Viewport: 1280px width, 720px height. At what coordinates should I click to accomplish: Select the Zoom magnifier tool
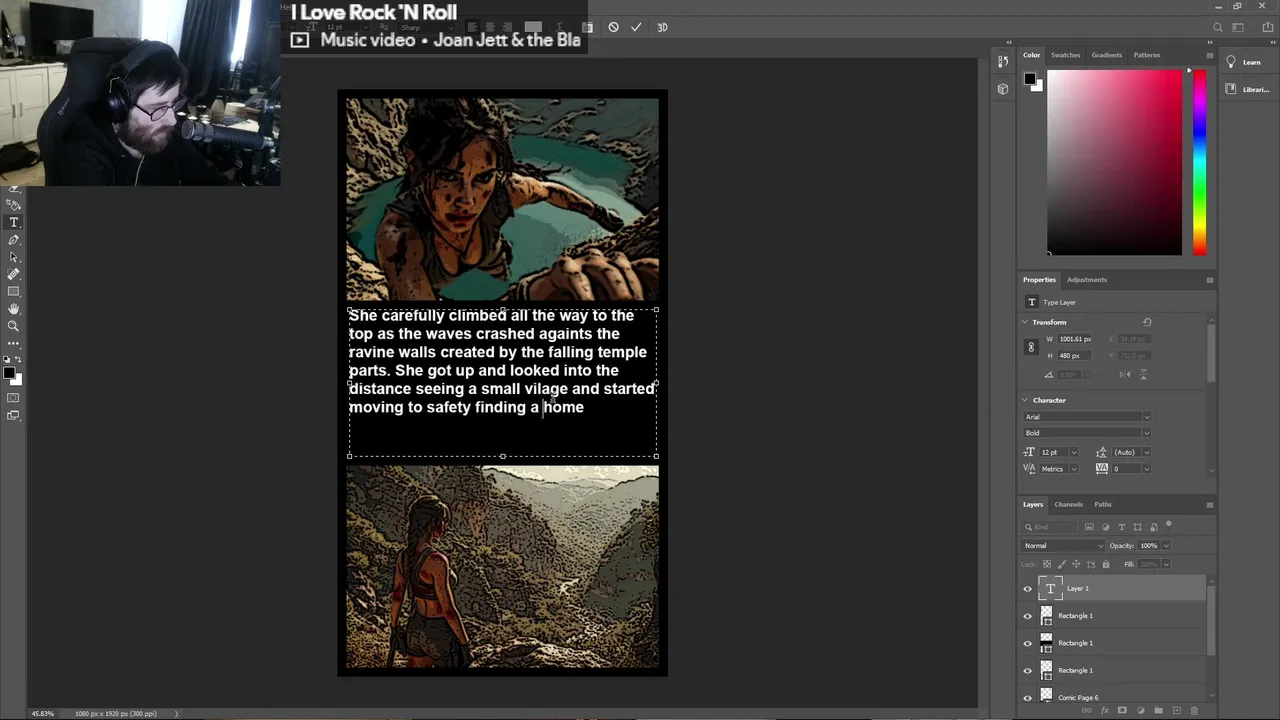(14, 325)
